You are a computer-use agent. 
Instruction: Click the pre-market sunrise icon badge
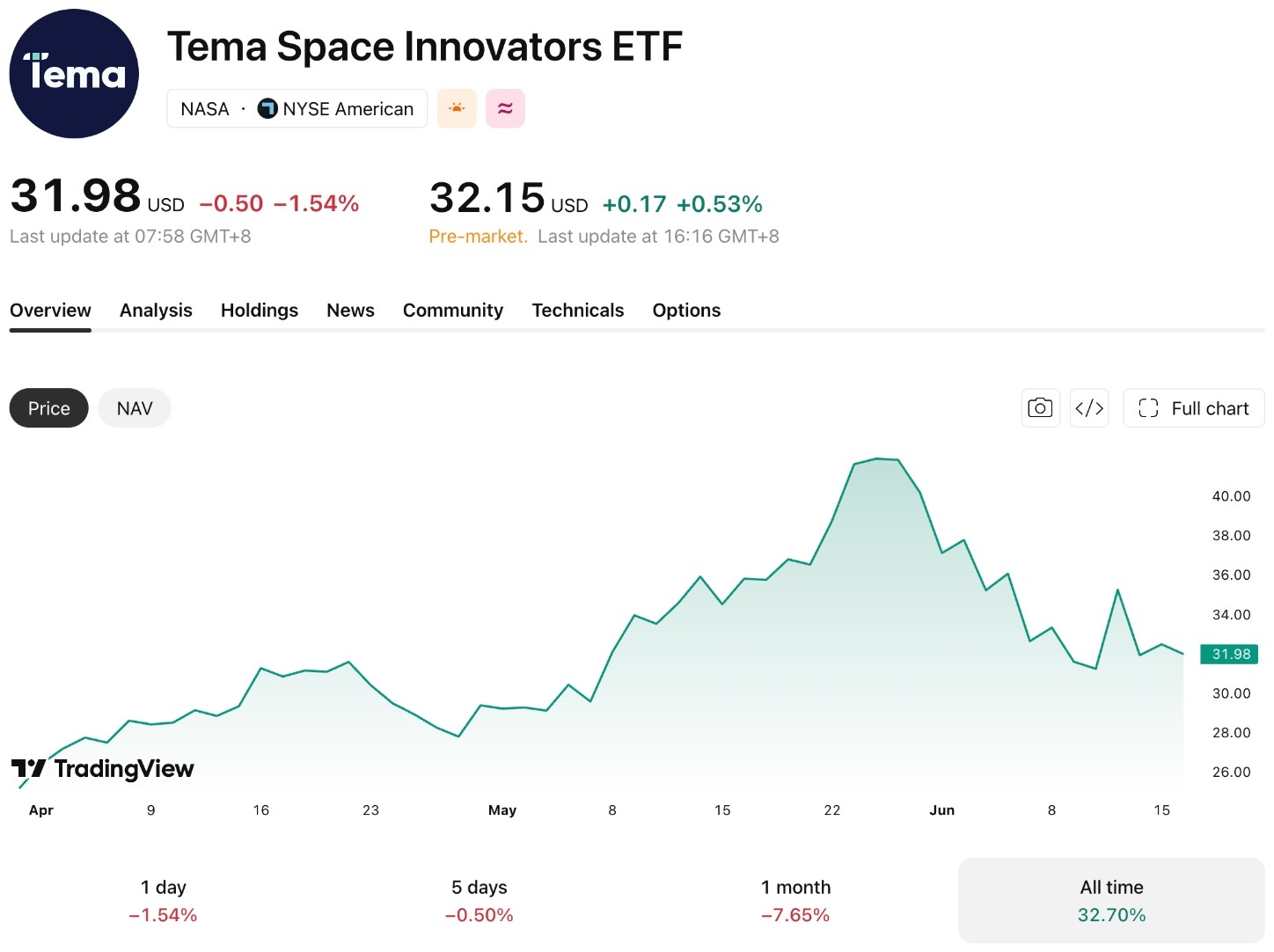coord(457,108)
